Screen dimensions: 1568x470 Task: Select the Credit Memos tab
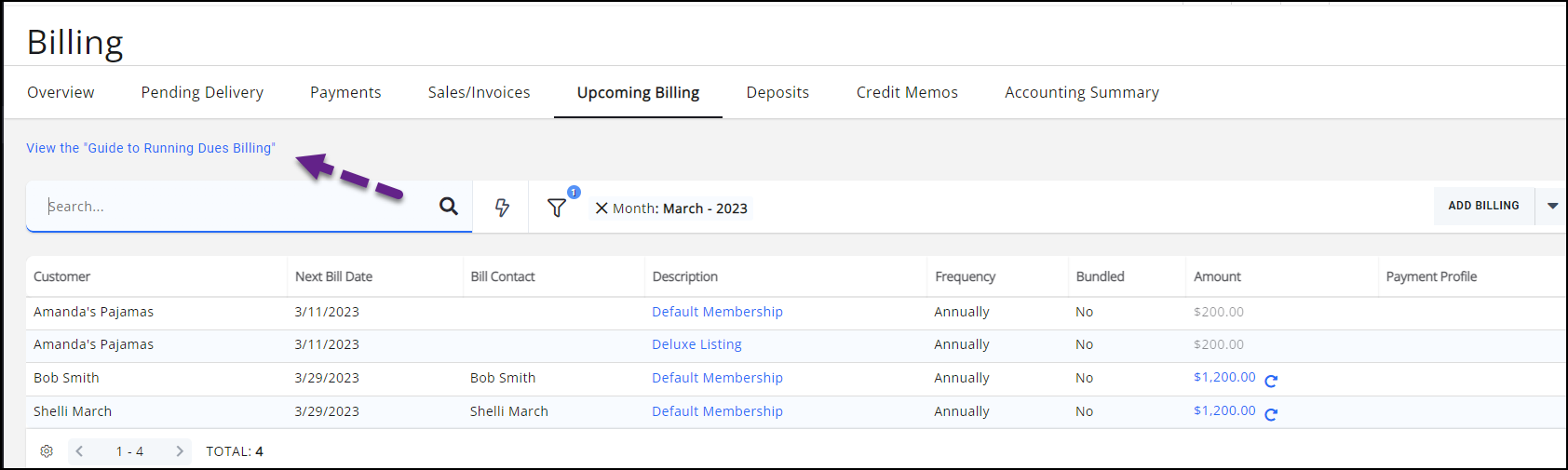[906, 92]
